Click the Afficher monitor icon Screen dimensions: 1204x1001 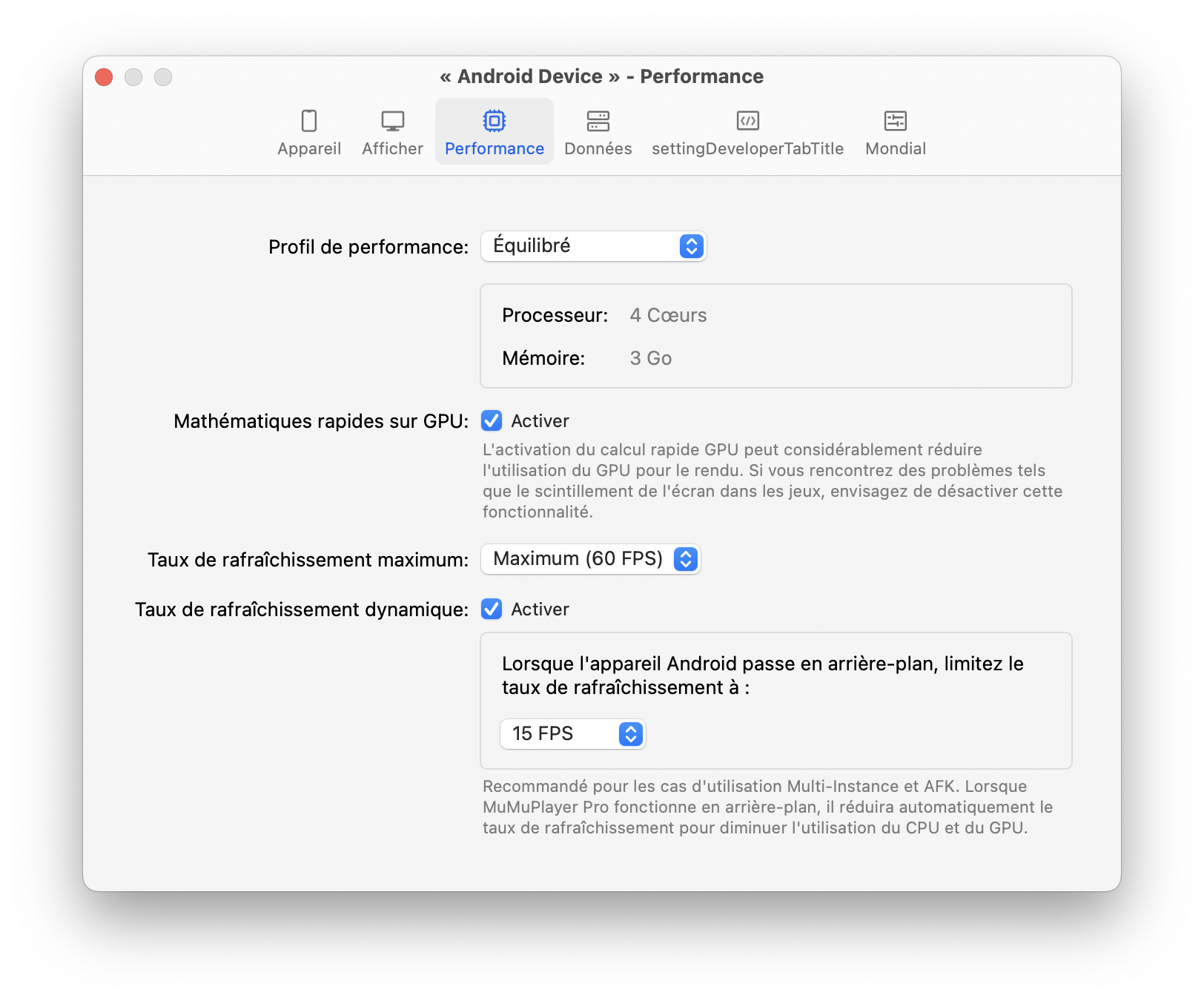[392, 121]
